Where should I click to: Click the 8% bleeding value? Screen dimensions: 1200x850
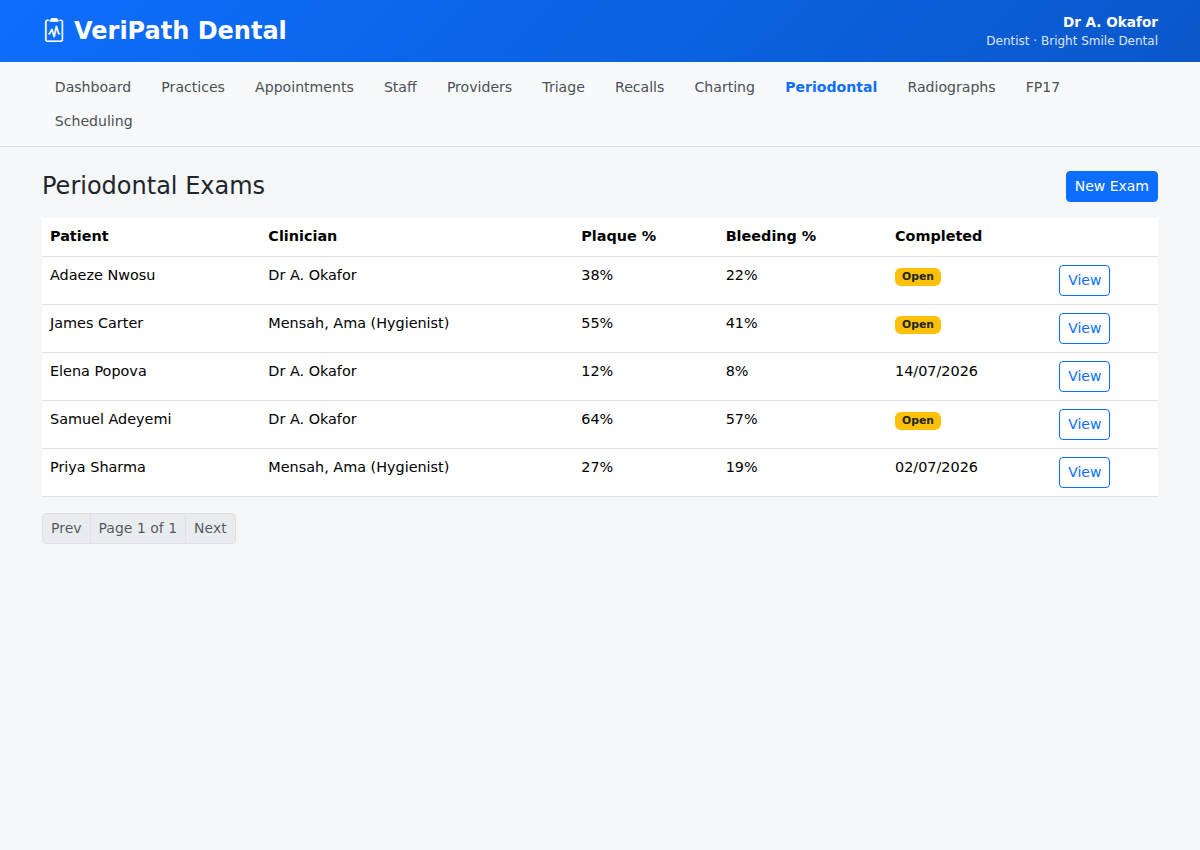(x=737, y=371)
